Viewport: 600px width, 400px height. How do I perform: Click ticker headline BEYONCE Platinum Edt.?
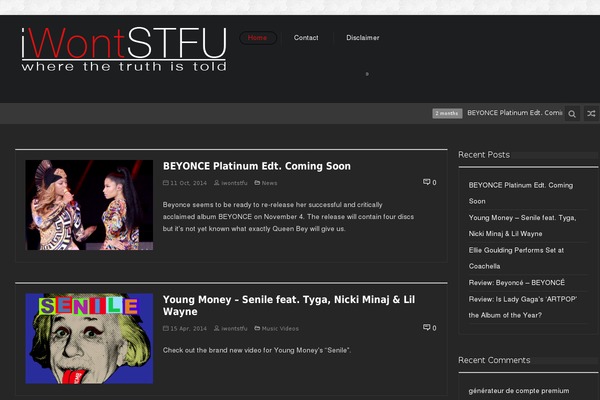[x=515, y=113]
